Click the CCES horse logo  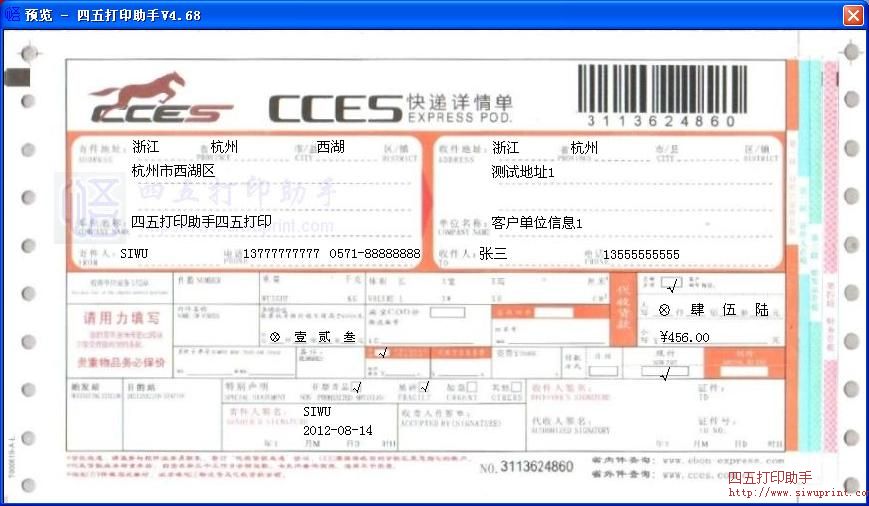tap(161, 98)
